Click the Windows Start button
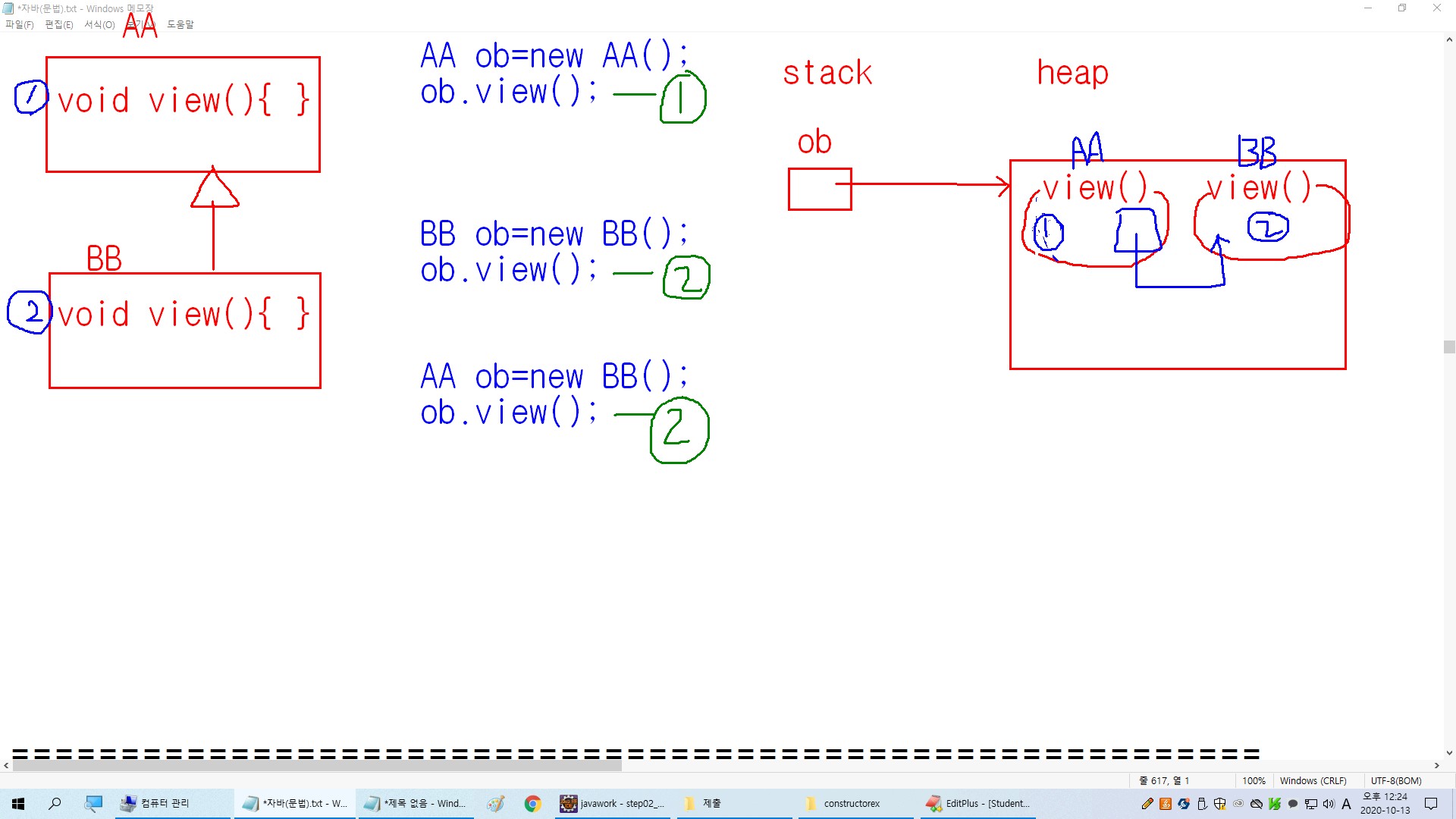The height and width of the screenshot is (819, 1456). [18, 804]
